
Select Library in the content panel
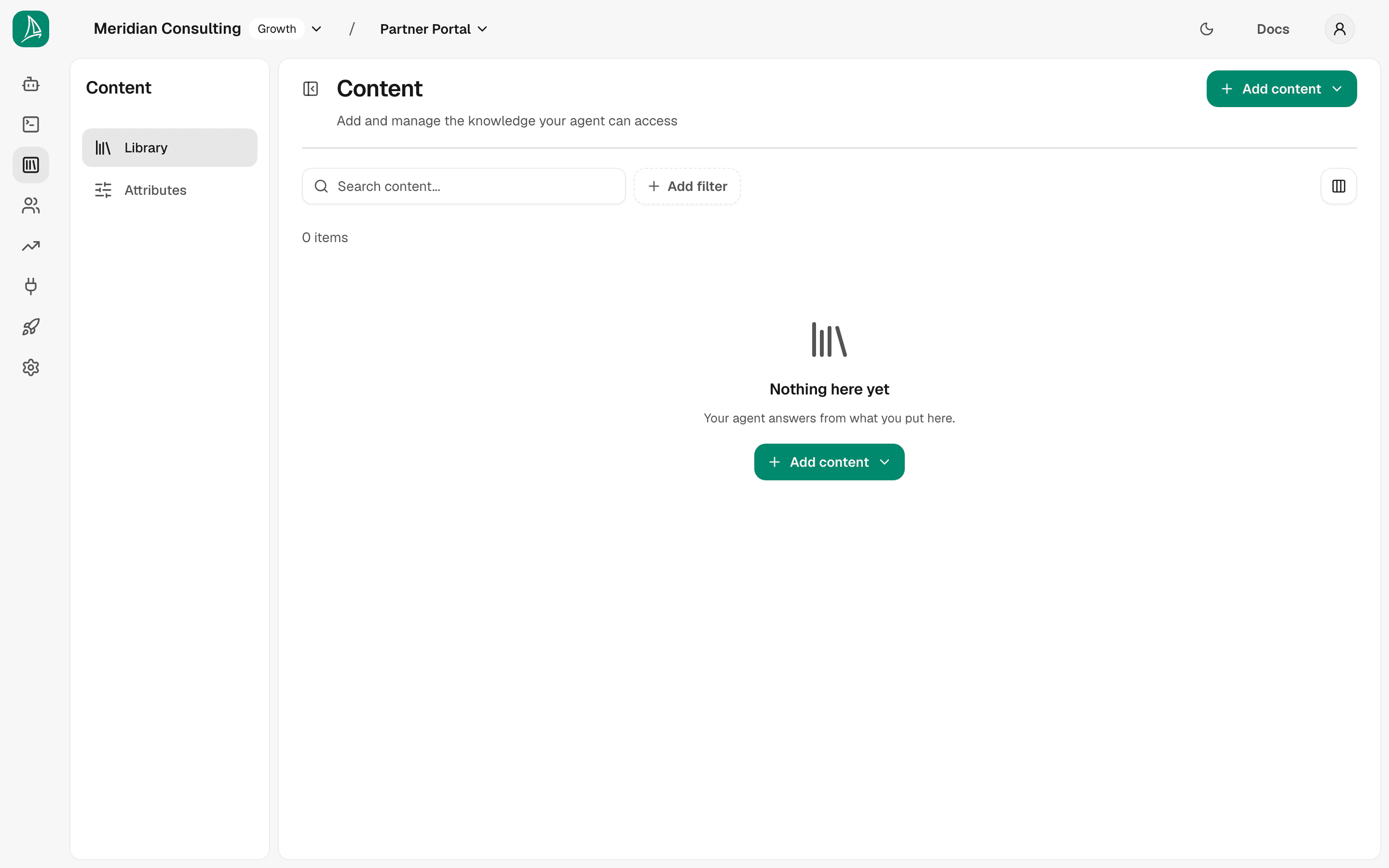point(170,148)
